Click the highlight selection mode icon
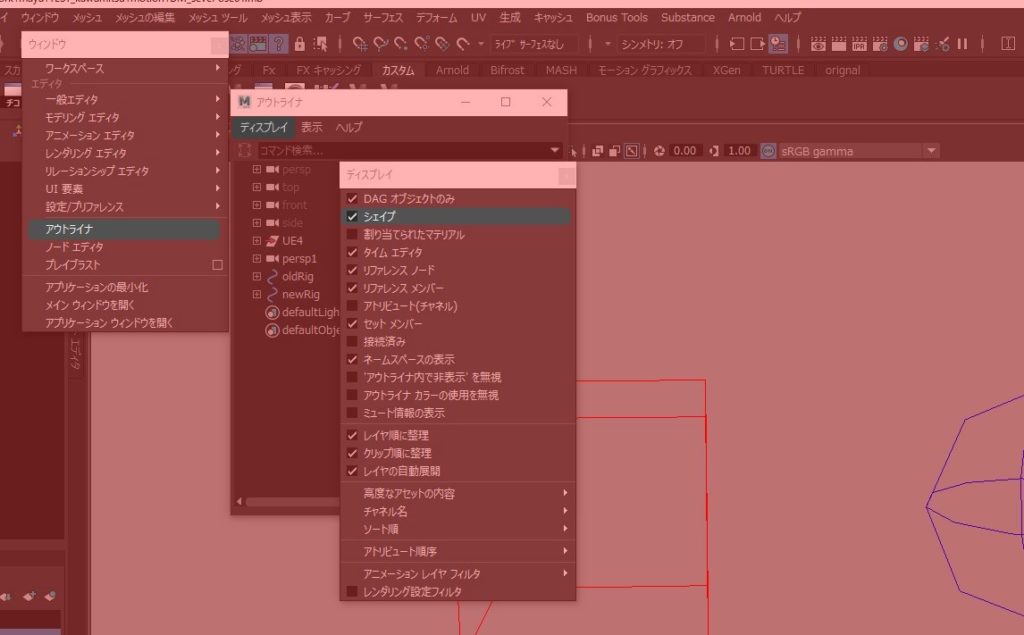Screen dimensions: 1024x635 click(320, 44)
